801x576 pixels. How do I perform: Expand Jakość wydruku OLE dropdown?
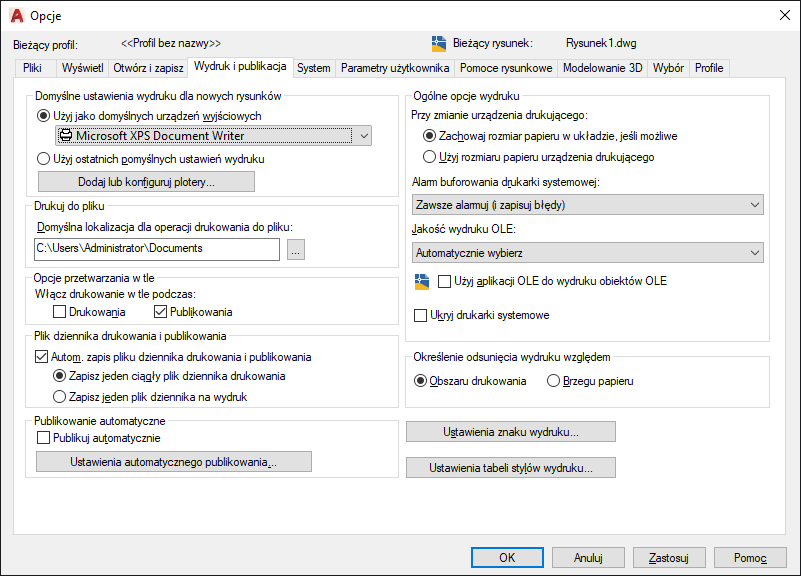tap(587, 253)
